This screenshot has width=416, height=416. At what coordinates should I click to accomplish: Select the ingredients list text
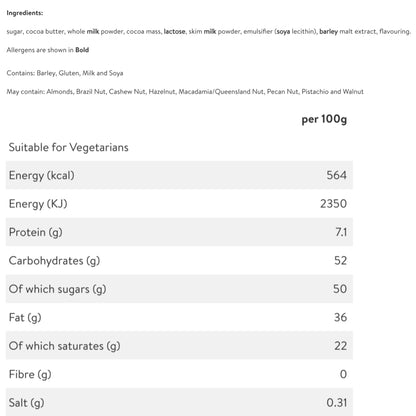(209, 31)
